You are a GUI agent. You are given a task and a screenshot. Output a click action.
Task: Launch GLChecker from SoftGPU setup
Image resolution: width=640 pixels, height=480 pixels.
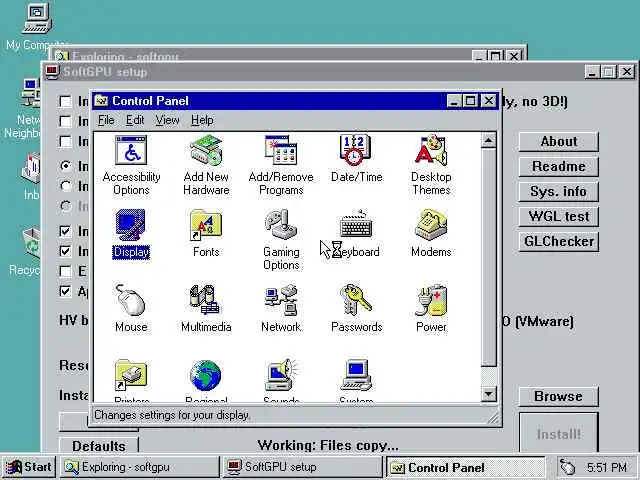[559, 241]
